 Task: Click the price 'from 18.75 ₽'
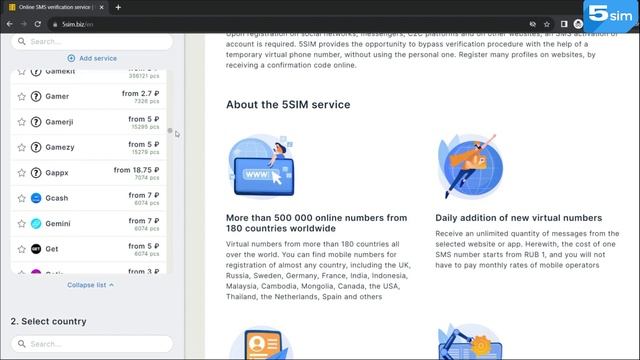(x=136, y=170)
